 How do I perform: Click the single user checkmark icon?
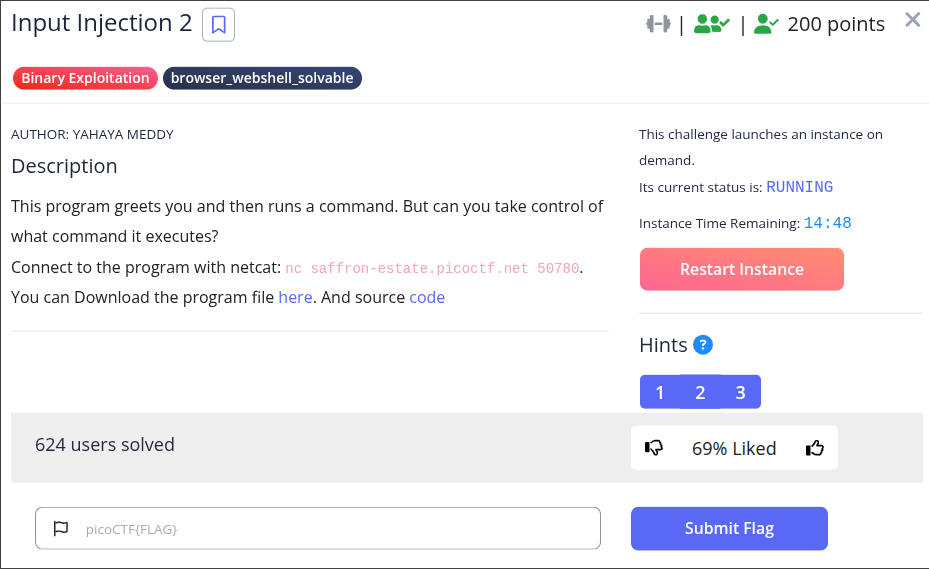click(x=766, y=25)
